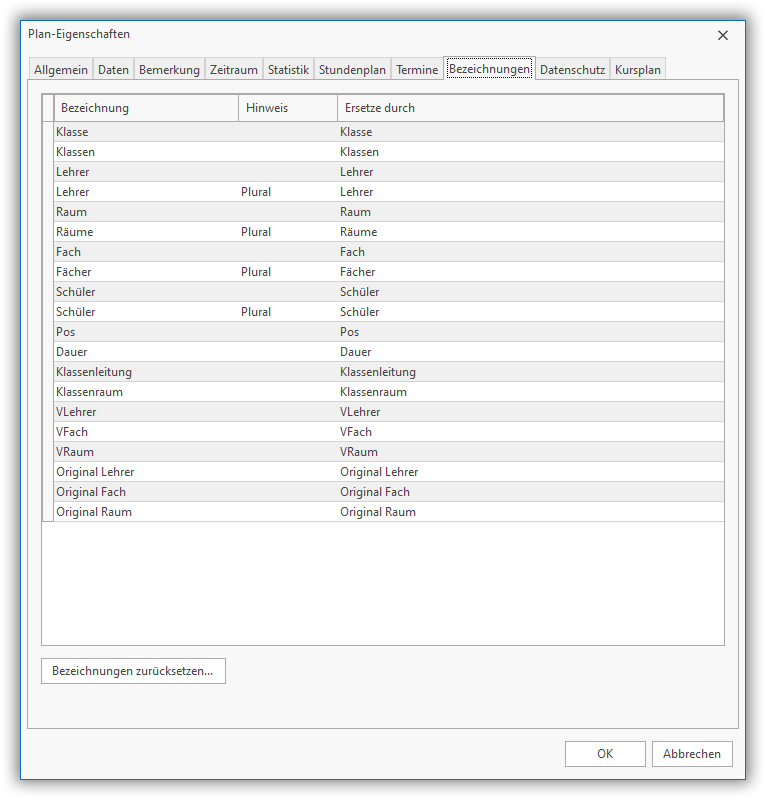Image resolution: width=766 pixels, height=800 pixels.
Task: Select the Klassenraum row in Bezeichnung column
Action: (x=146, y=392)
